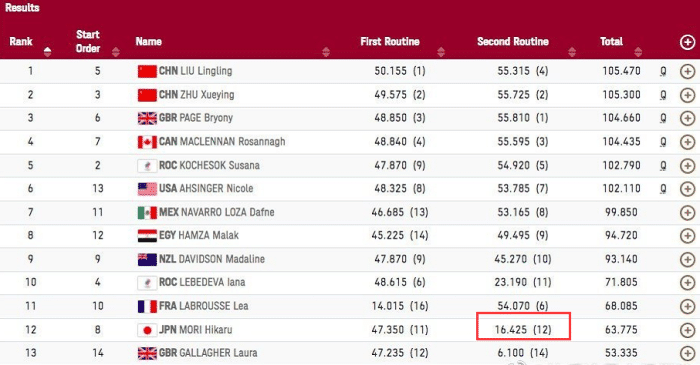Expand all rows with header plus icon
The height and width of the screenshot is (365, 700).
tap(687, 42)
